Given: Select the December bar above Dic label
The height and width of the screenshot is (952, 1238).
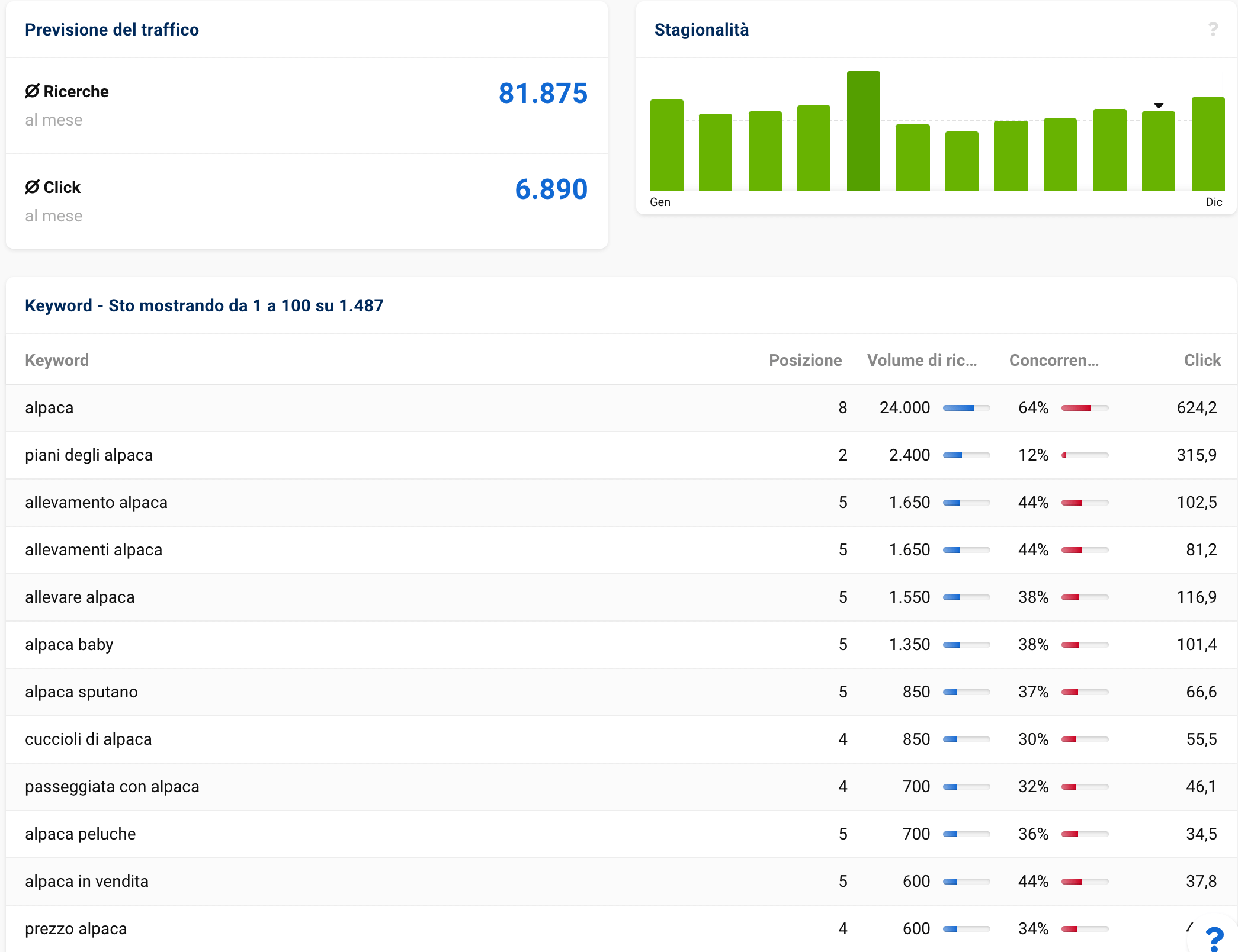Looking at the screenshot, I should pyautogui.click(x=1208, y=144).
